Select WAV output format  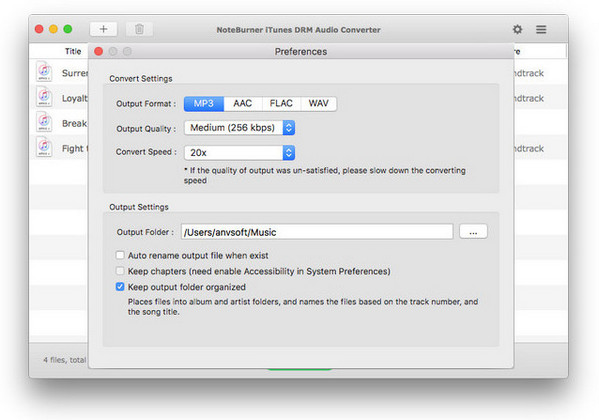319,104
